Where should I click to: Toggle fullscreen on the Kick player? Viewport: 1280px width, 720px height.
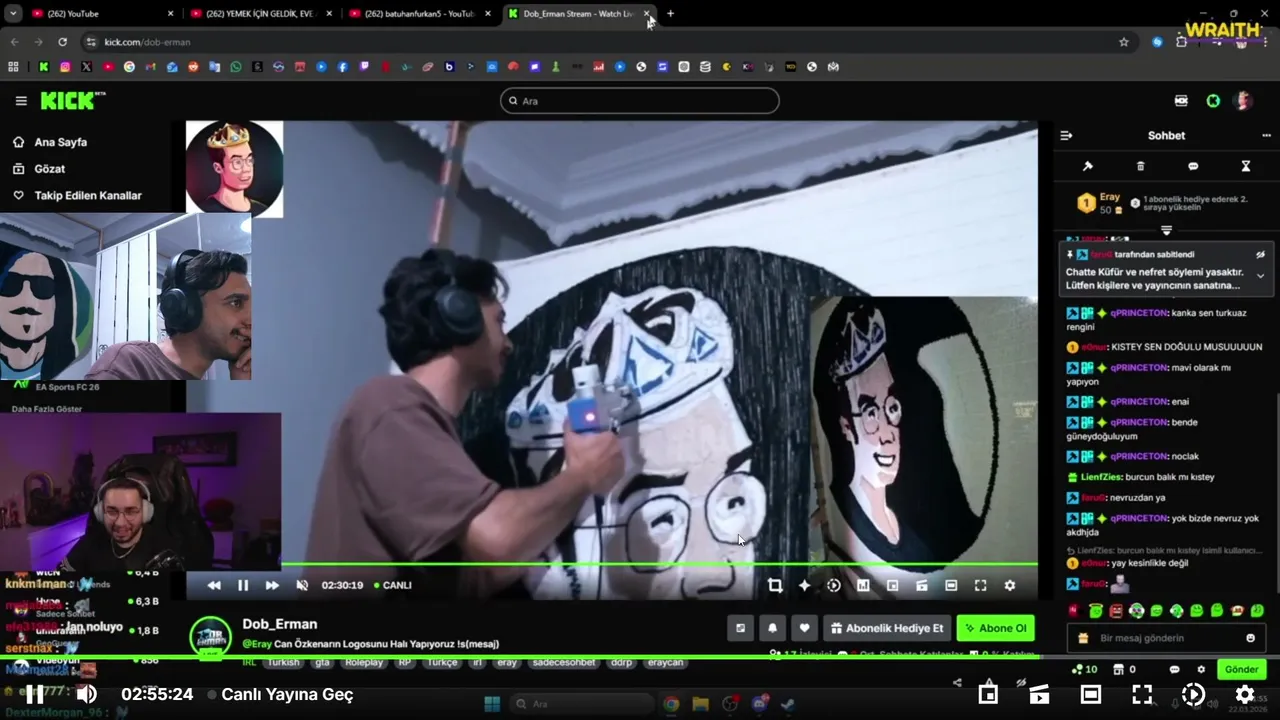coord(980,585)
